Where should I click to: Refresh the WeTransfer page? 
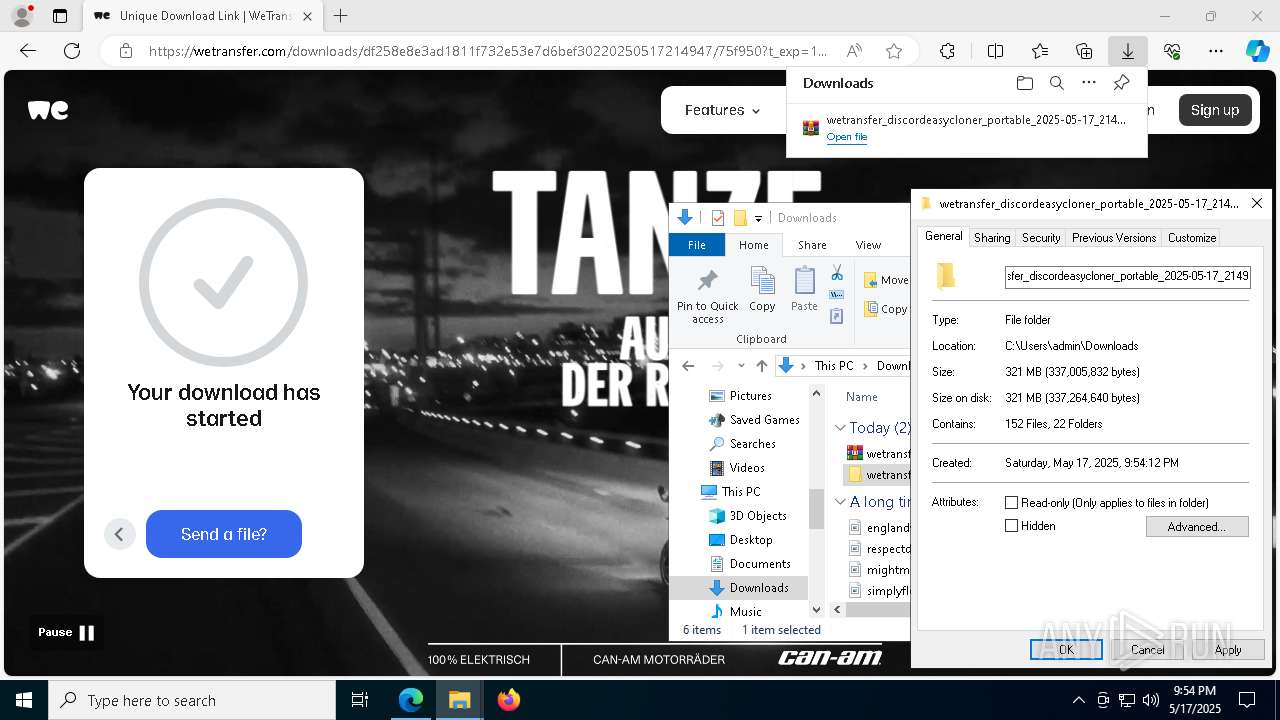tap(72, 51)
